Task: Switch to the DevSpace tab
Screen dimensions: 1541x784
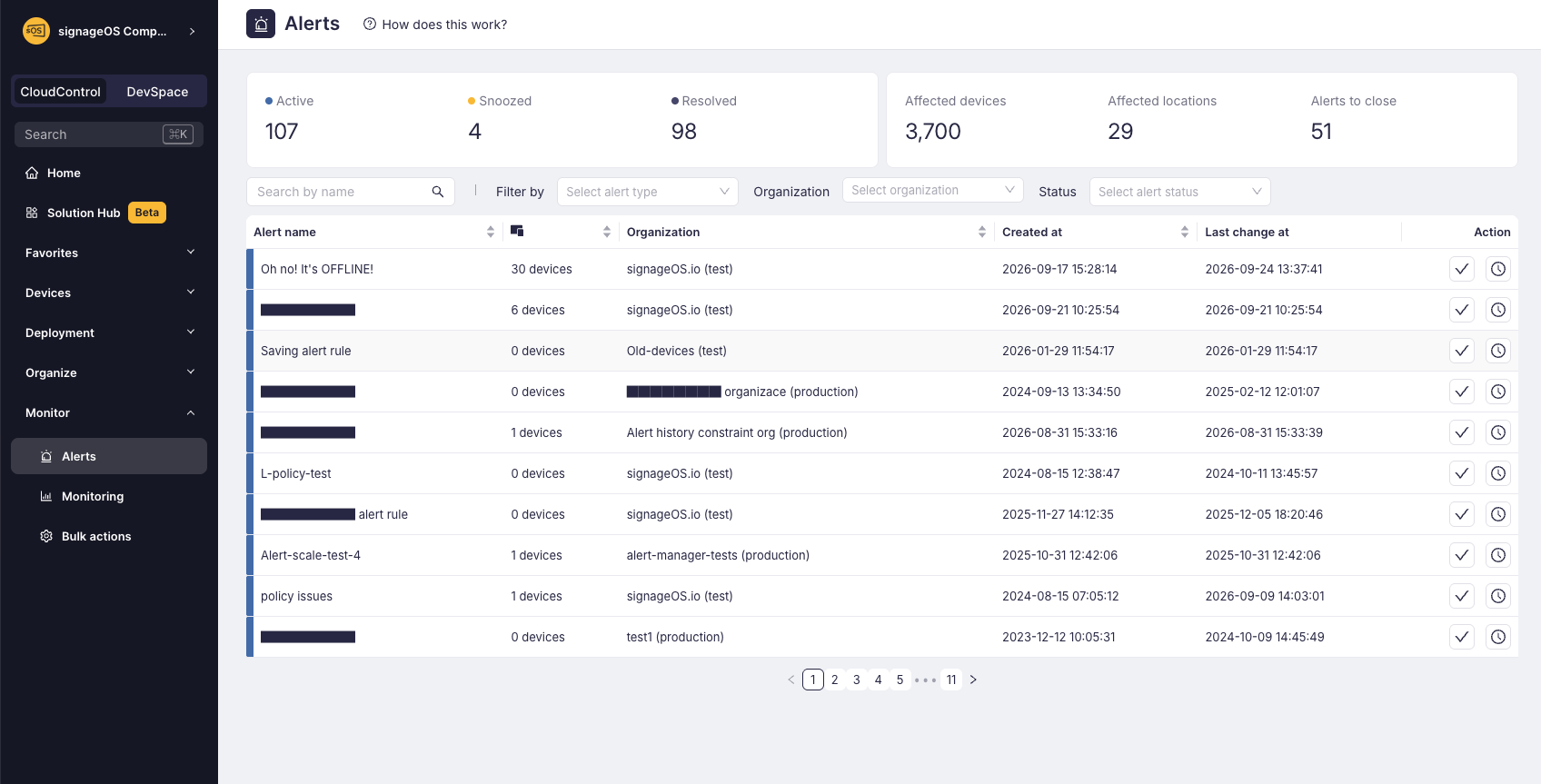Action: coord(157,92)
